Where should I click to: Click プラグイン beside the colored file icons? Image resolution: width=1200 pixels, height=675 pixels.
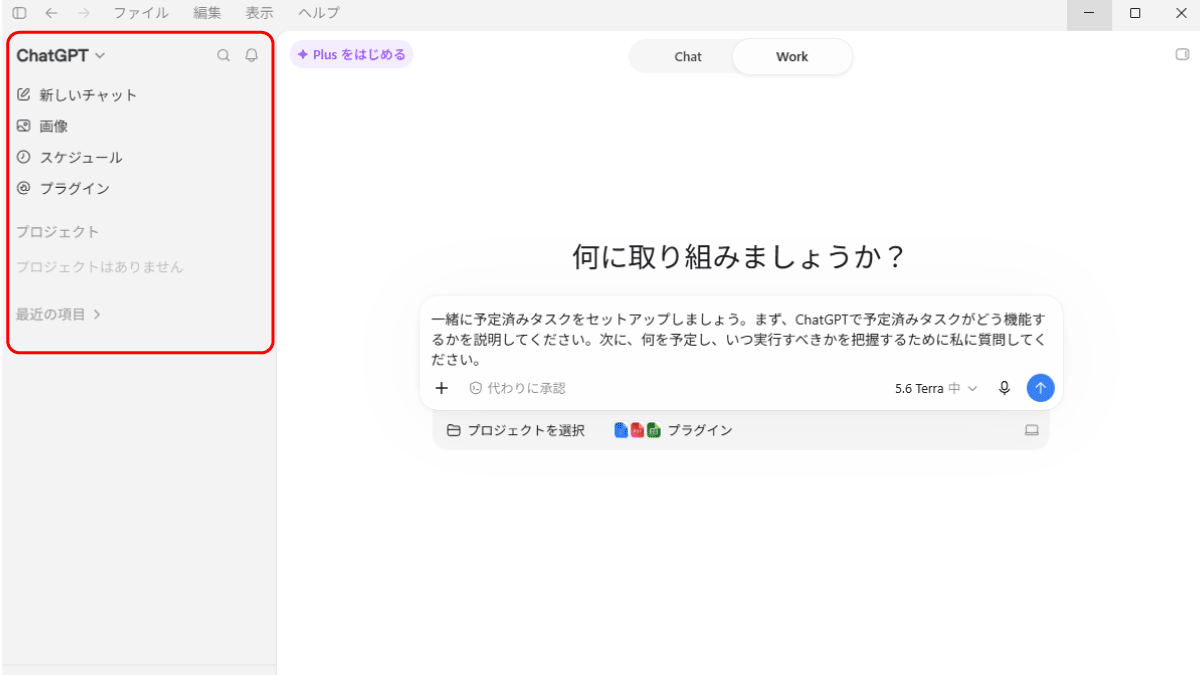click(700, 431)
